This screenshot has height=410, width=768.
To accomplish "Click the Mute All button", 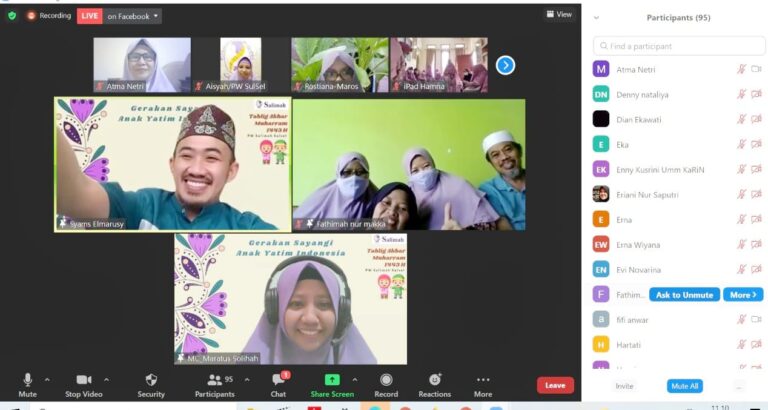I will pos(684,386).
